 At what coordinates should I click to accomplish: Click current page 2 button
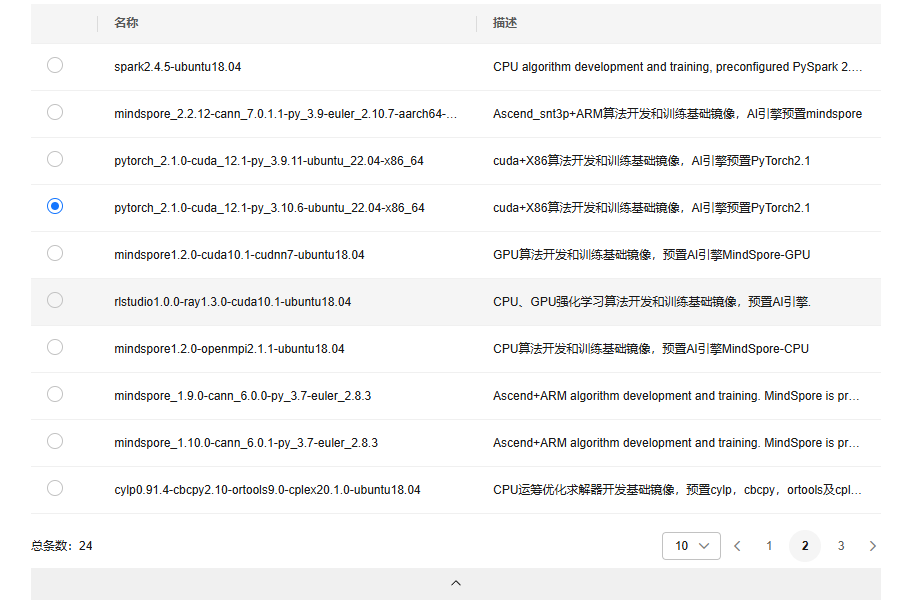[805, 546]
